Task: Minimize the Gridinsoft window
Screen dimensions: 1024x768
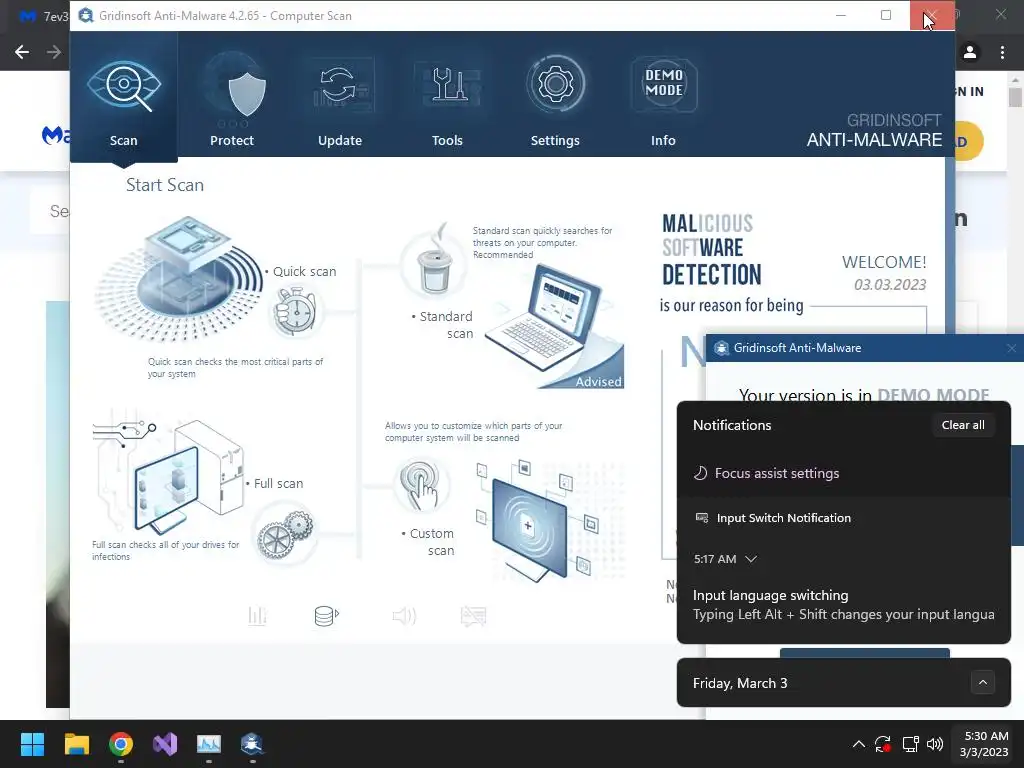Action: pyautogui.click(x=841, y=15)
